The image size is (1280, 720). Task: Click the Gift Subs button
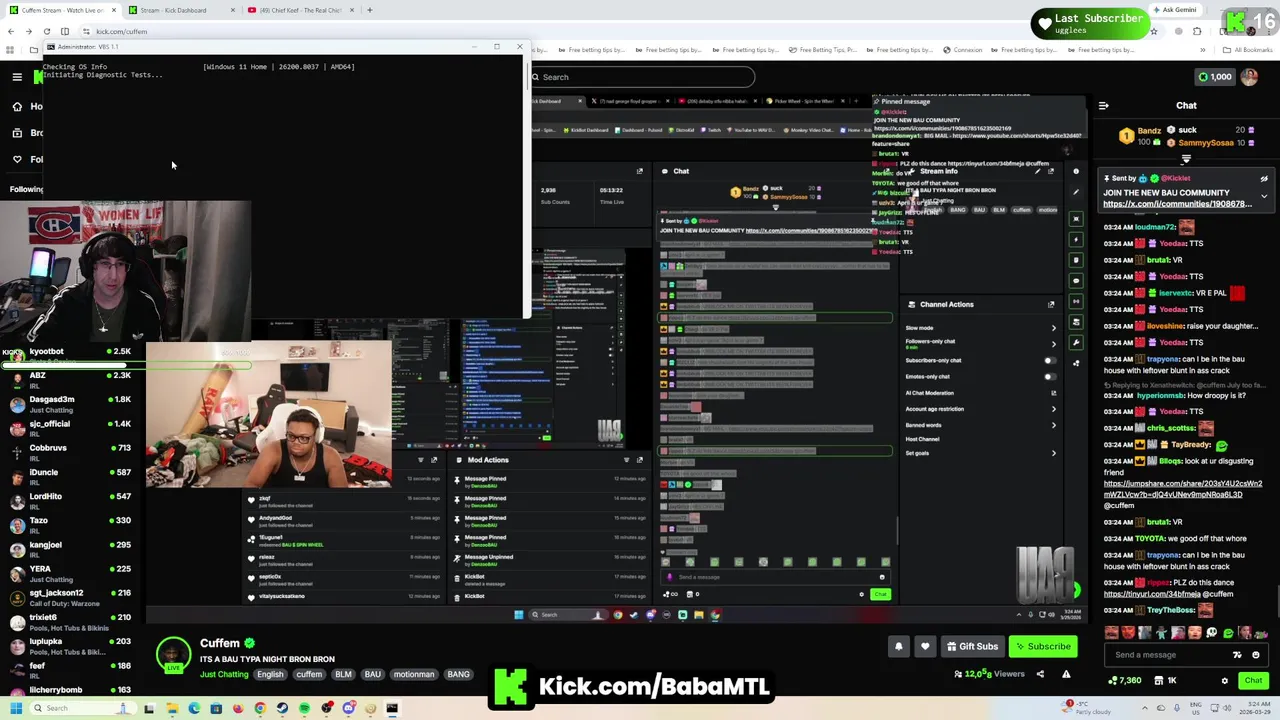click(971, 646)
